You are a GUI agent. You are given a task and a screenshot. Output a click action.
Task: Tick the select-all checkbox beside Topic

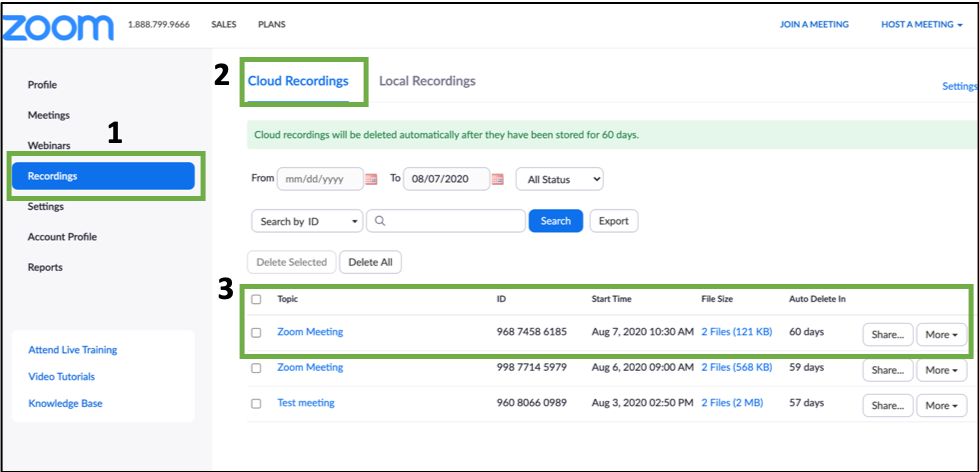tap(256, 299)
